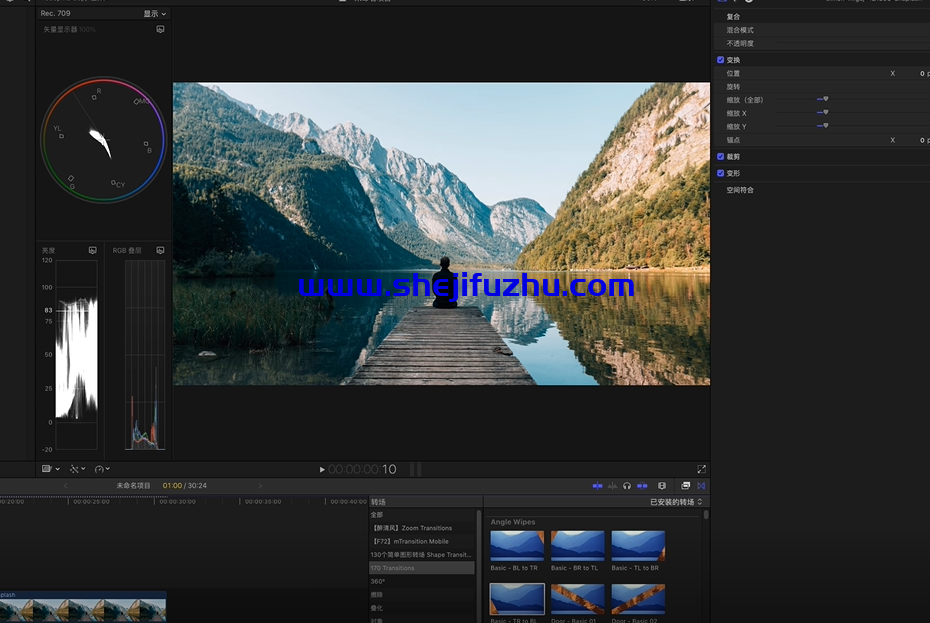Select 全部 in the transitions category list
The image size is (930, 623).
422,515
